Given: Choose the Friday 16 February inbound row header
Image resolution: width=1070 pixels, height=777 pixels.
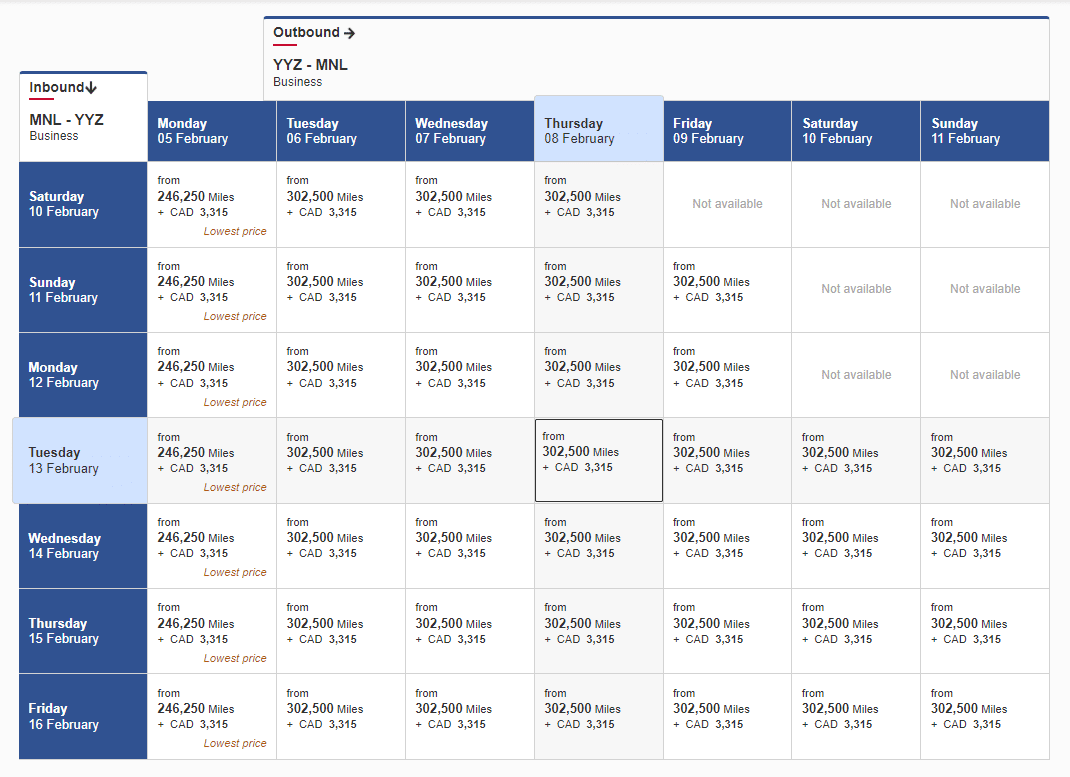Looking at the screenshot, I should coord(82,716).
